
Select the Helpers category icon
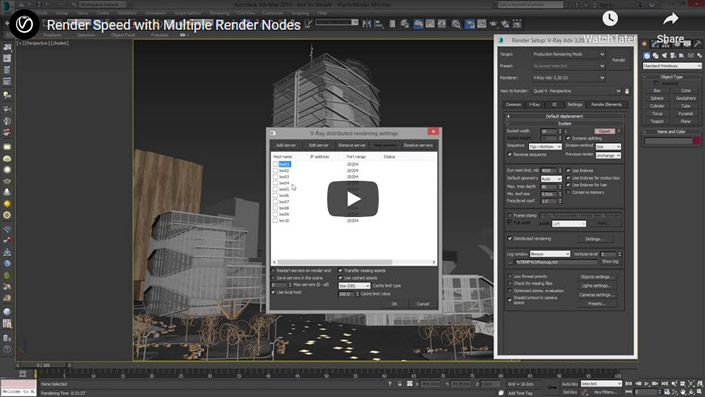point(682,55)
